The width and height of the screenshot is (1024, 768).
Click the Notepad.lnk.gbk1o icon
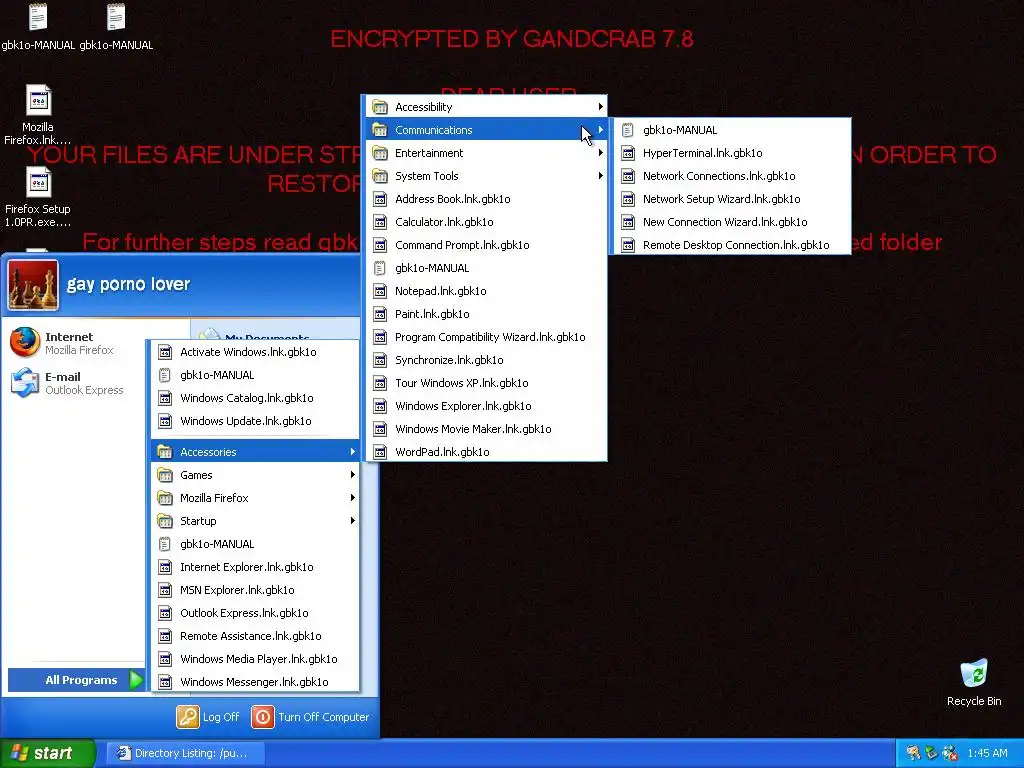380,291
